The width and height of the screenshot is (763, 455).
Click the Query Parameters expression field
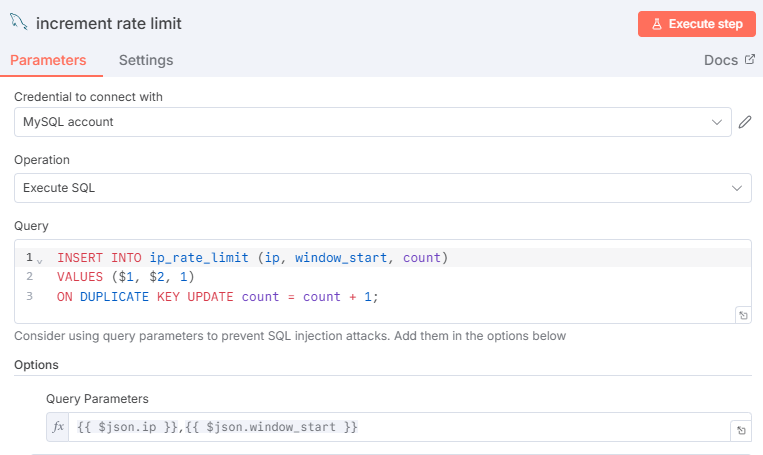tap(399, 427)
